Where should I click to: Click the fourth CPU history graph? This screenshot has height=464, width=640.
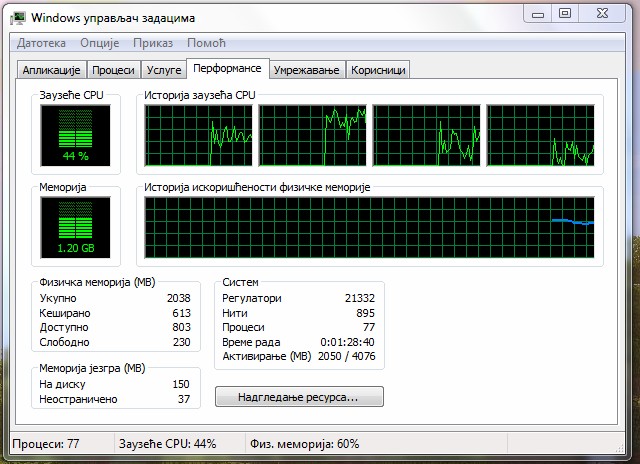(x=540, y=135)
